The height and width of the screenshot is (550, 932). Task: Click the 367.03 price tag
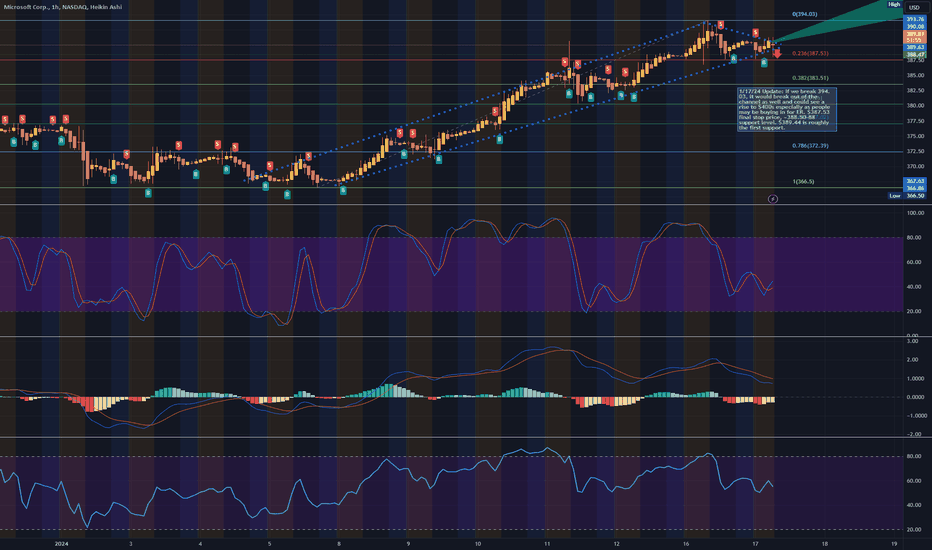(915, 181)
